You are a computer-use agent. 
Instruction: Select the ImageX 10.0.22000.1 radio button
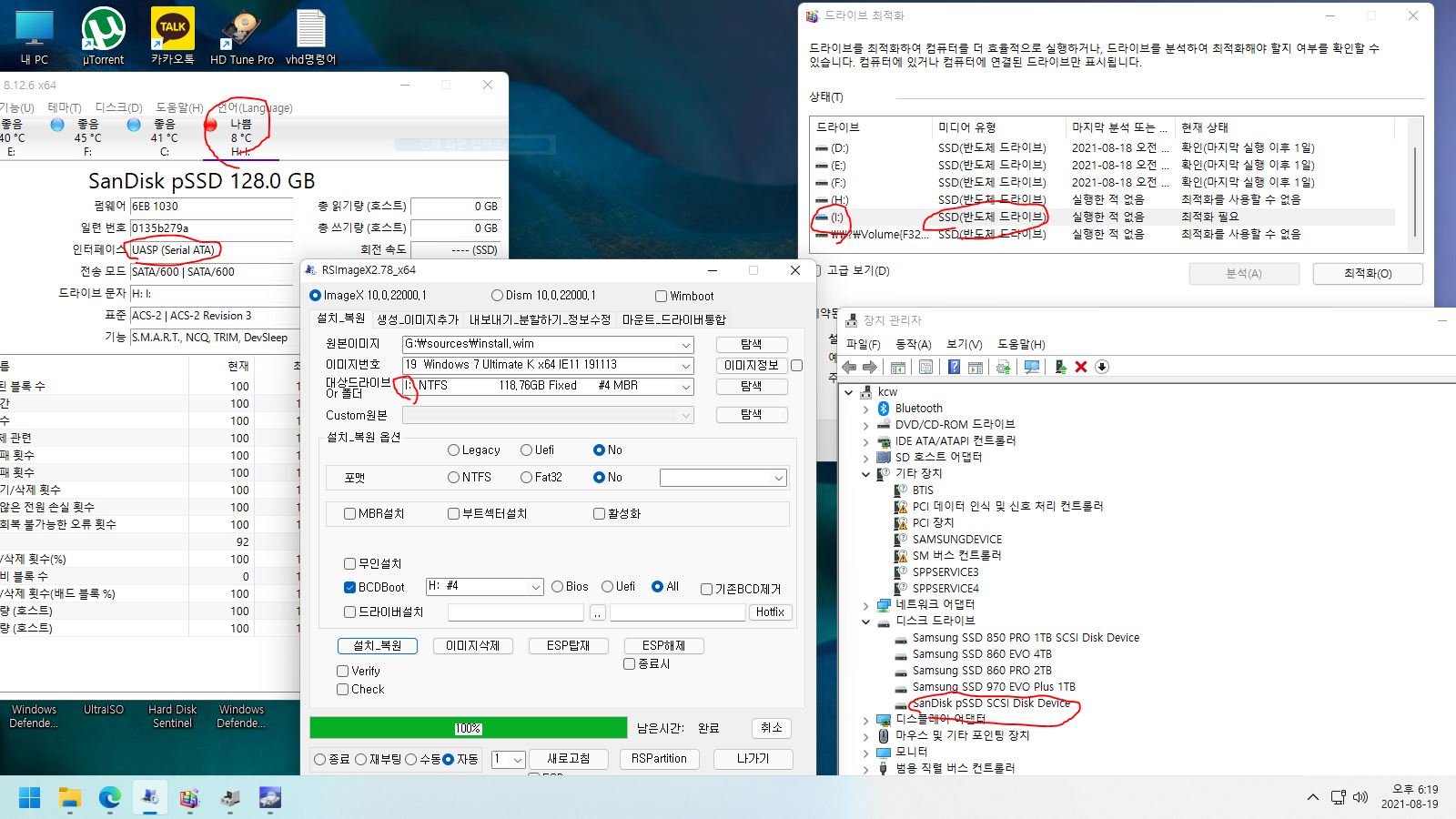point(316,296)
